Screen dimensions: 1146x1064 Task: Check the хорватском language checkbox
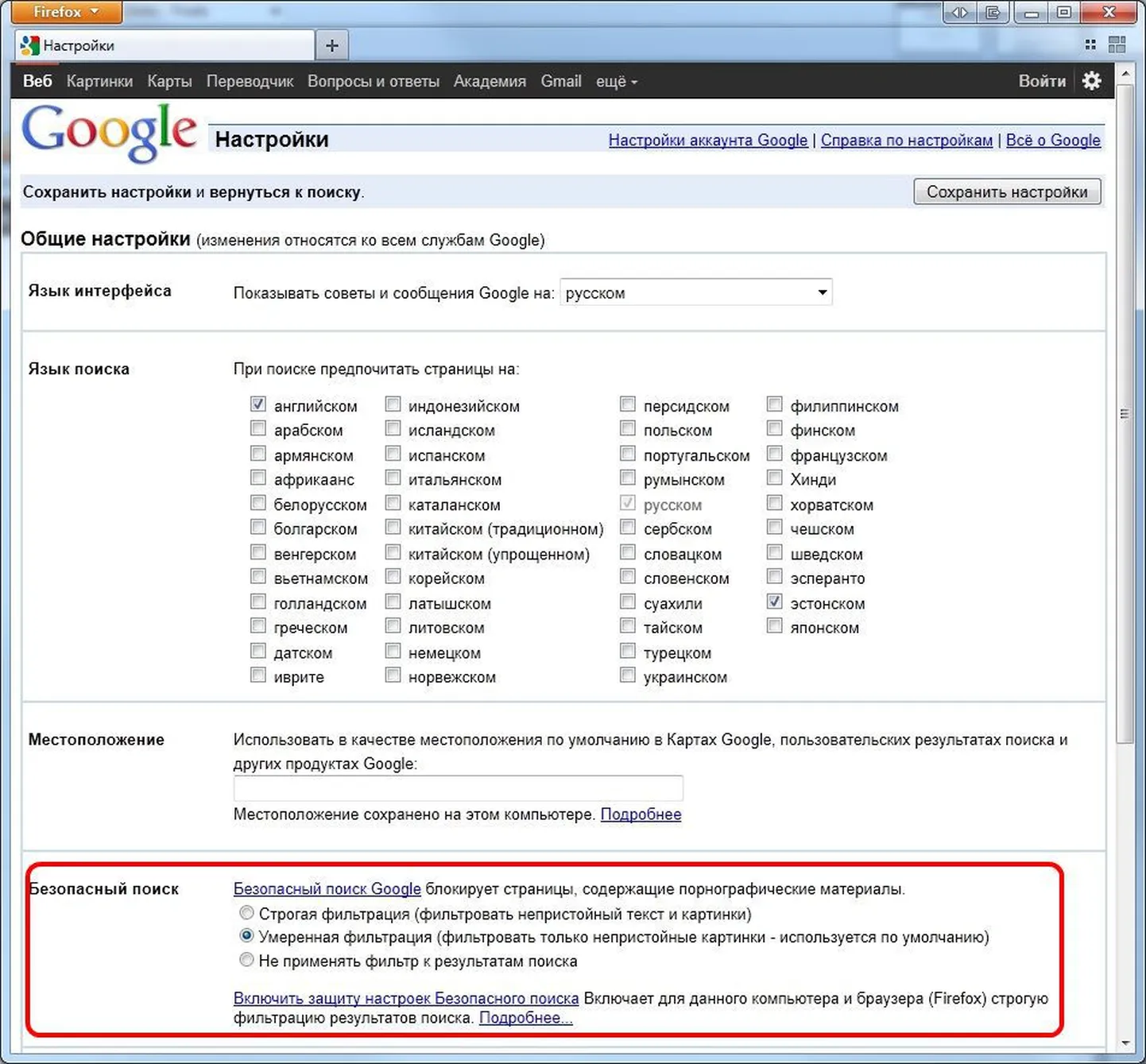click(775, 503)
